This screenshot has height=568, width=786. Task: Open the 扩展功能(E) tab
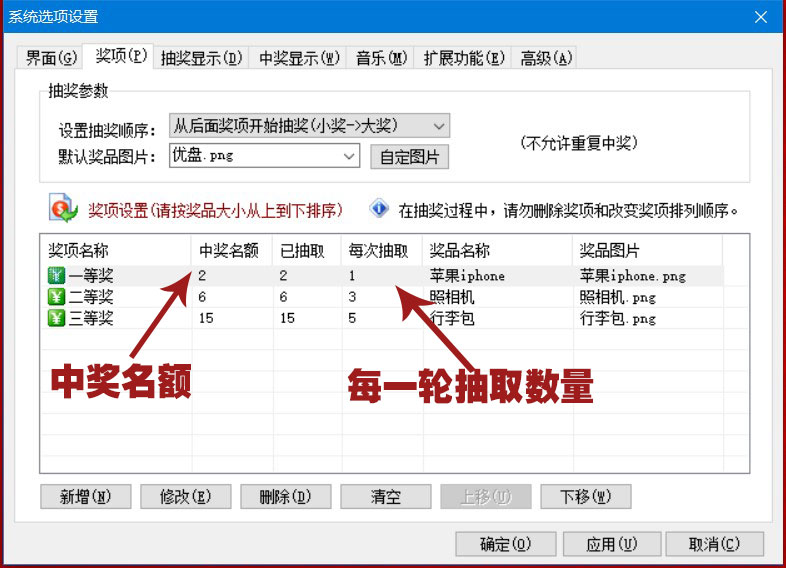(465, 58)
